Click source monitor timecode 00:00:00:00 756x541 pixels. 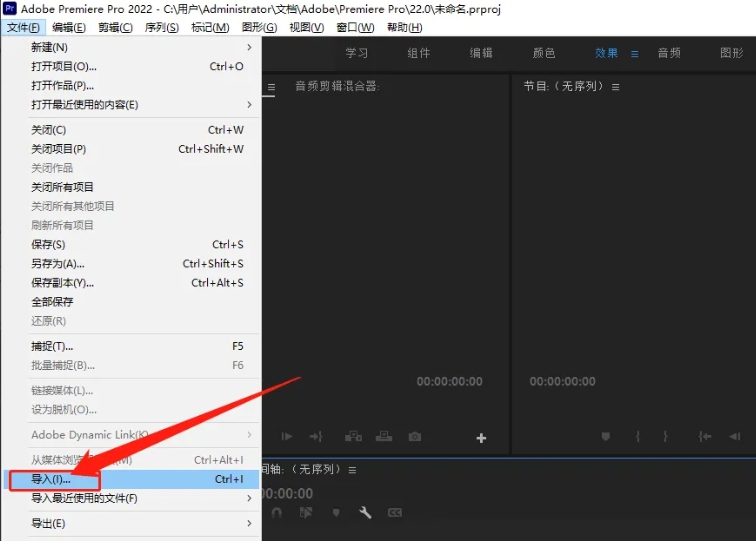(x=449, y=381)
